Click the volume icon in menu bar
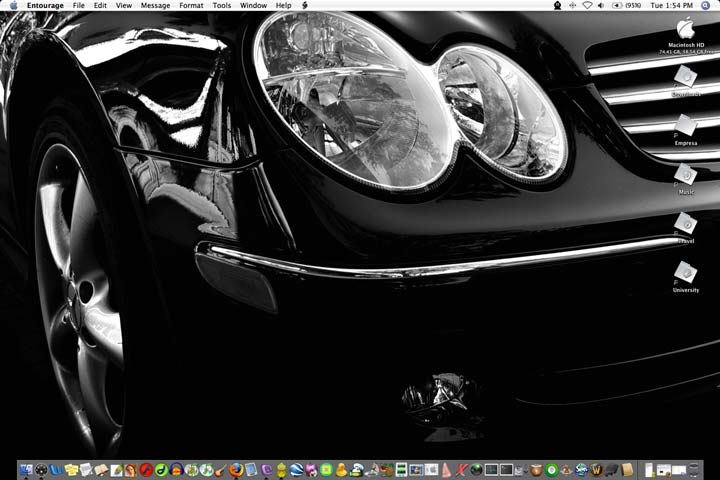The height and width of the screenshot is (480, 720). pos(600,5)
